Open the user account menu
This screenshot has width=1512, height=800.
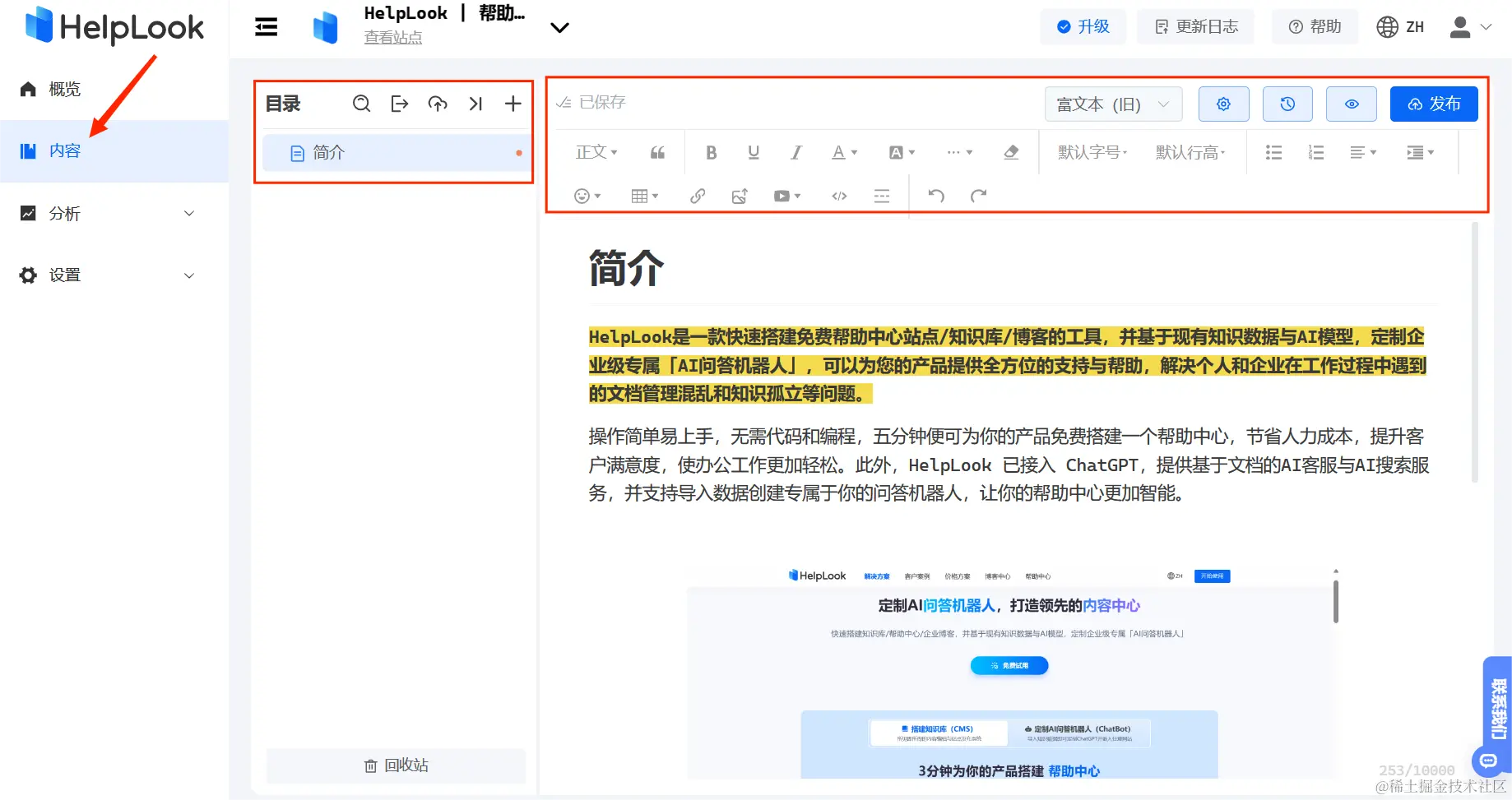click(x=1470, y=27)
